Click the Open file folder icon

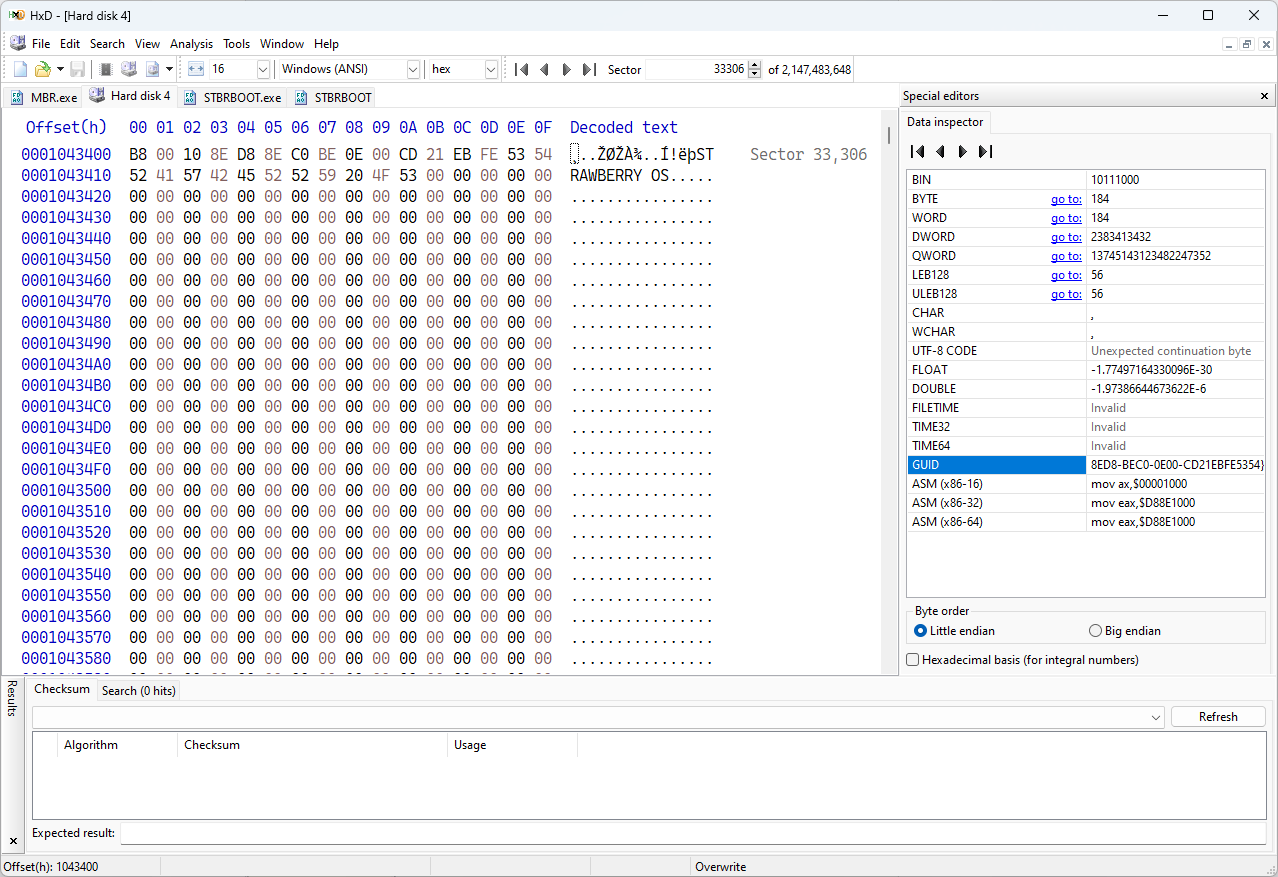tap(43, 69)
